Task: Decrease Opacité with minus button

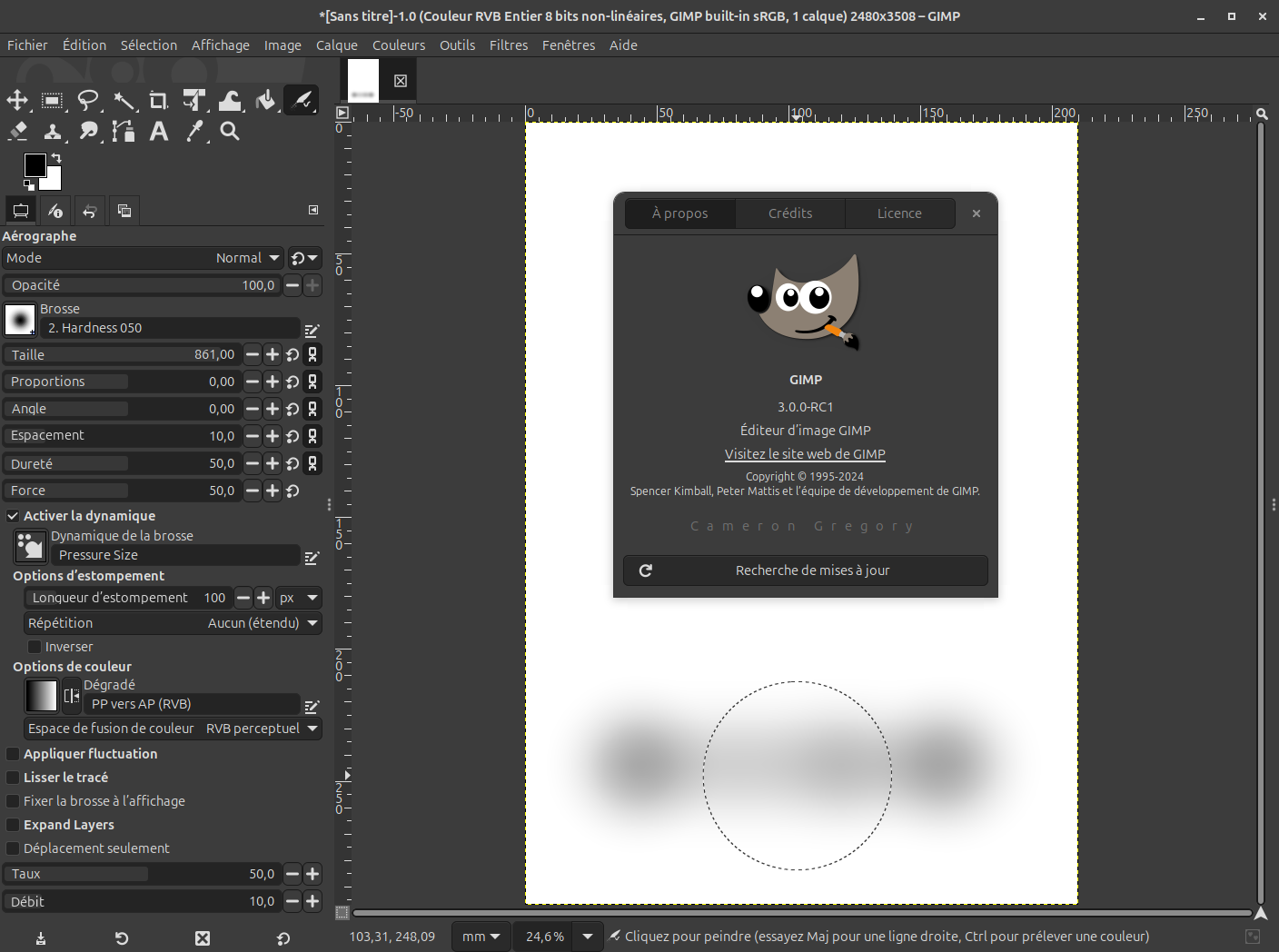Action: [292, 285]
